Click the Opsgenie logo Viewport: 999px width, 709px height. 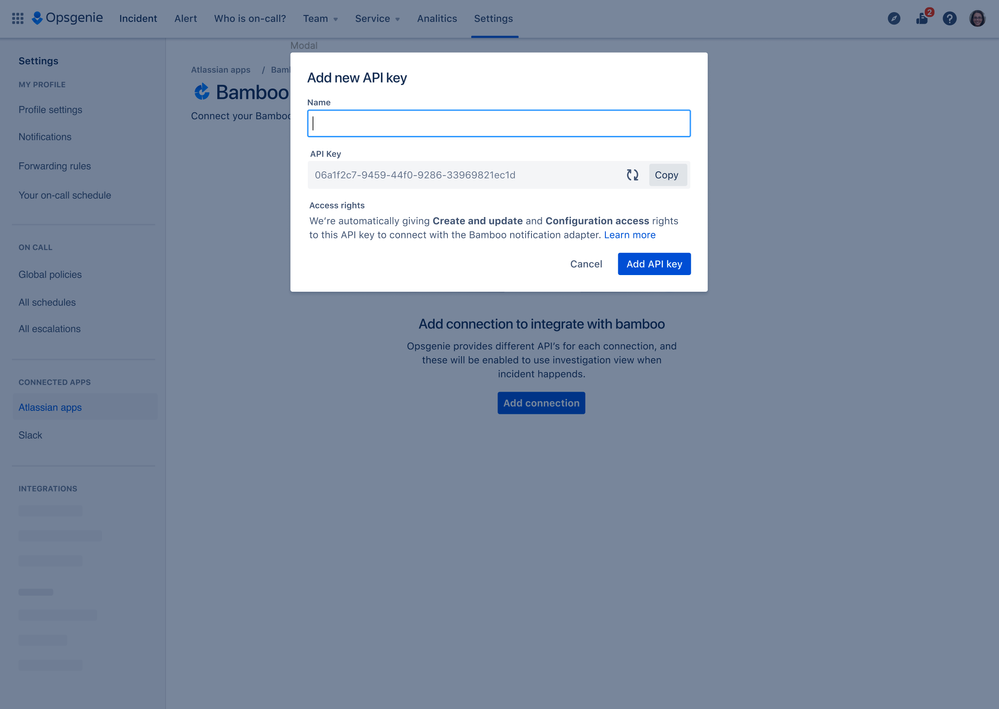68,18
